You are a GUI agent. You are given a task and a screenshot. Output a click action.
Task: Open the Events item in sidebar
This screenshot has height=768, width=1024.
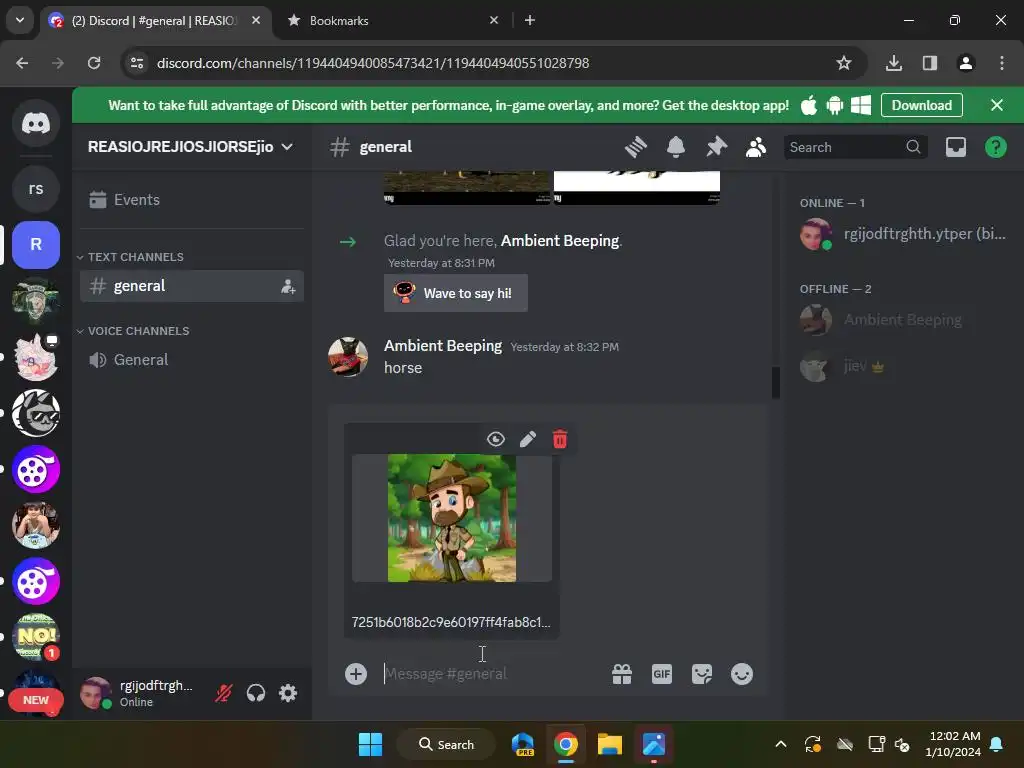[x=191, y=200]
